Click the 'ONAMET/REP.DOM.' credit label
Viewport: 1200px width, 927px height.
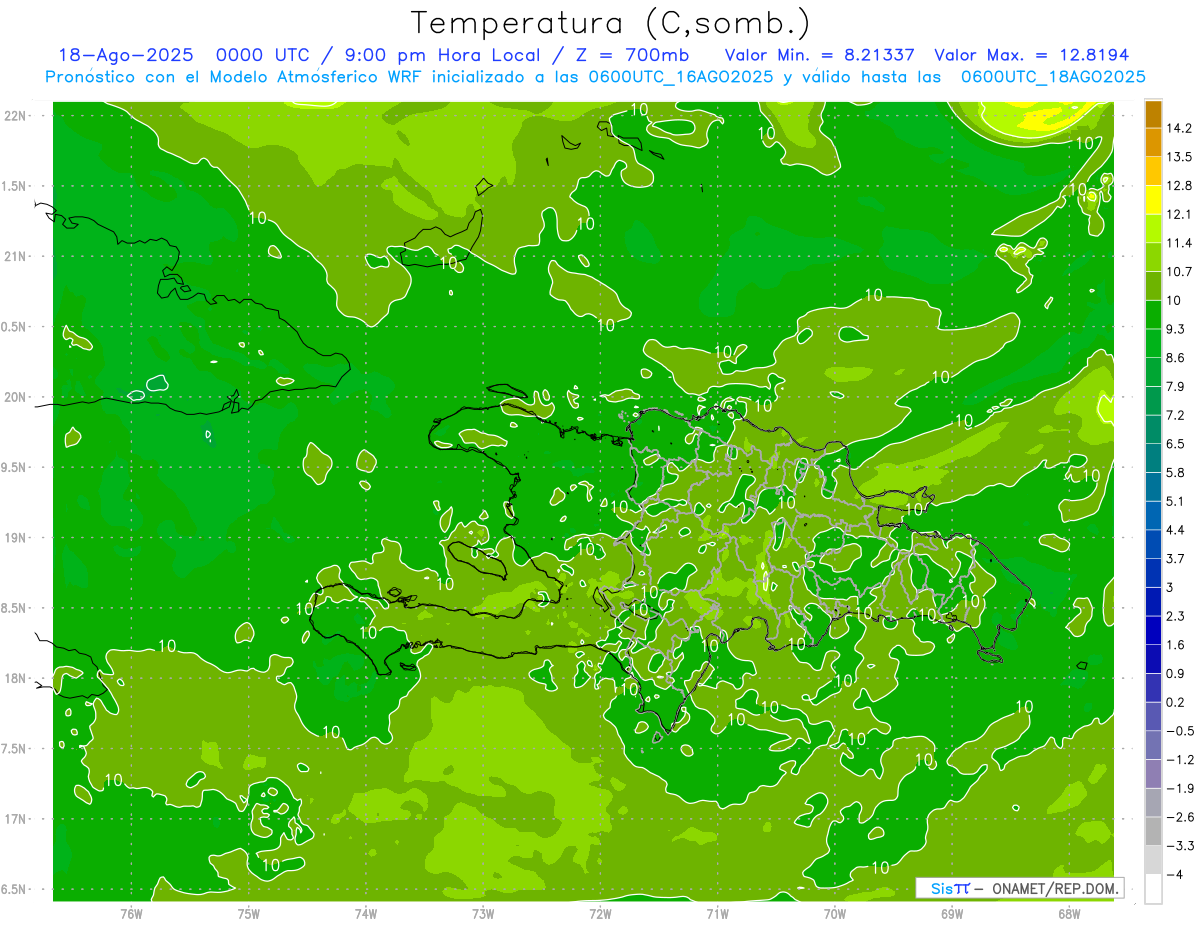1056,888
